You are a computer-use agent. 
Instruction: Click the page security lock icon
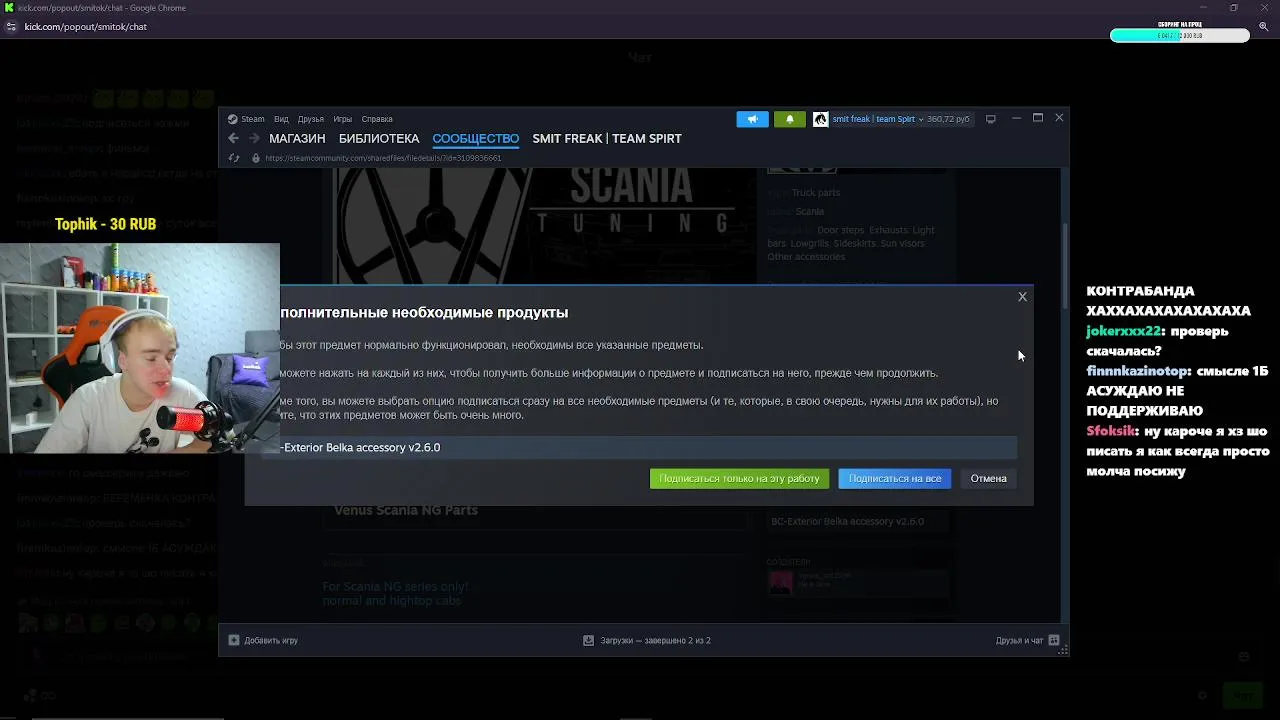click(255, 158)
